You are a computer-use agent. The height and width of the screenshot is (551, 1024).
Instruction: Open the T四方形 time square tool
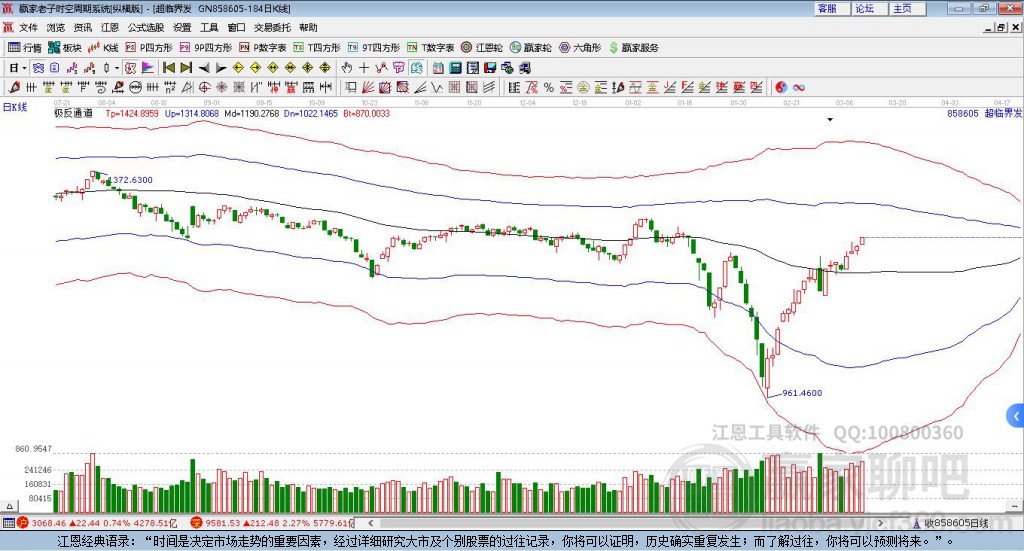click(x=317, y=48)
